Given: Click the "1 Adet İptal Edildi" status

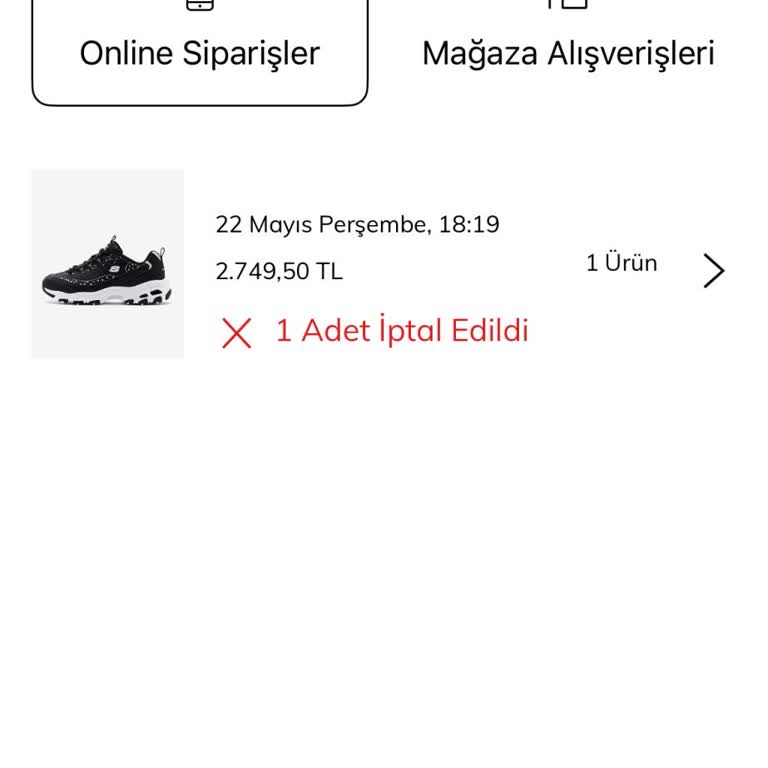Looking at the screenshot, I should (402, 331).
